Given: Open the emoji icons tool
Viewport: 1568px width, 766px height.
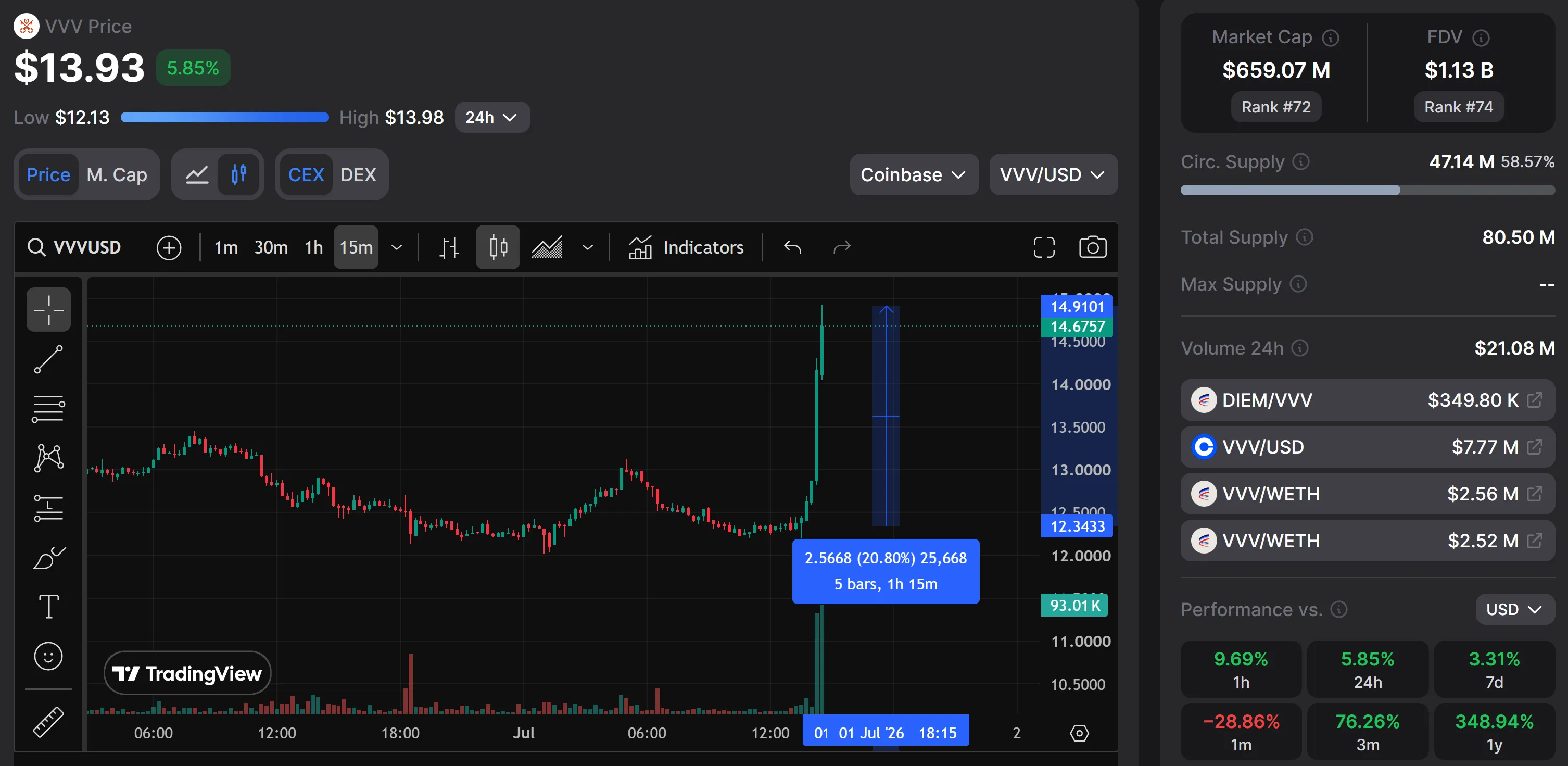Looking at the screenshot, I should 49,657.
